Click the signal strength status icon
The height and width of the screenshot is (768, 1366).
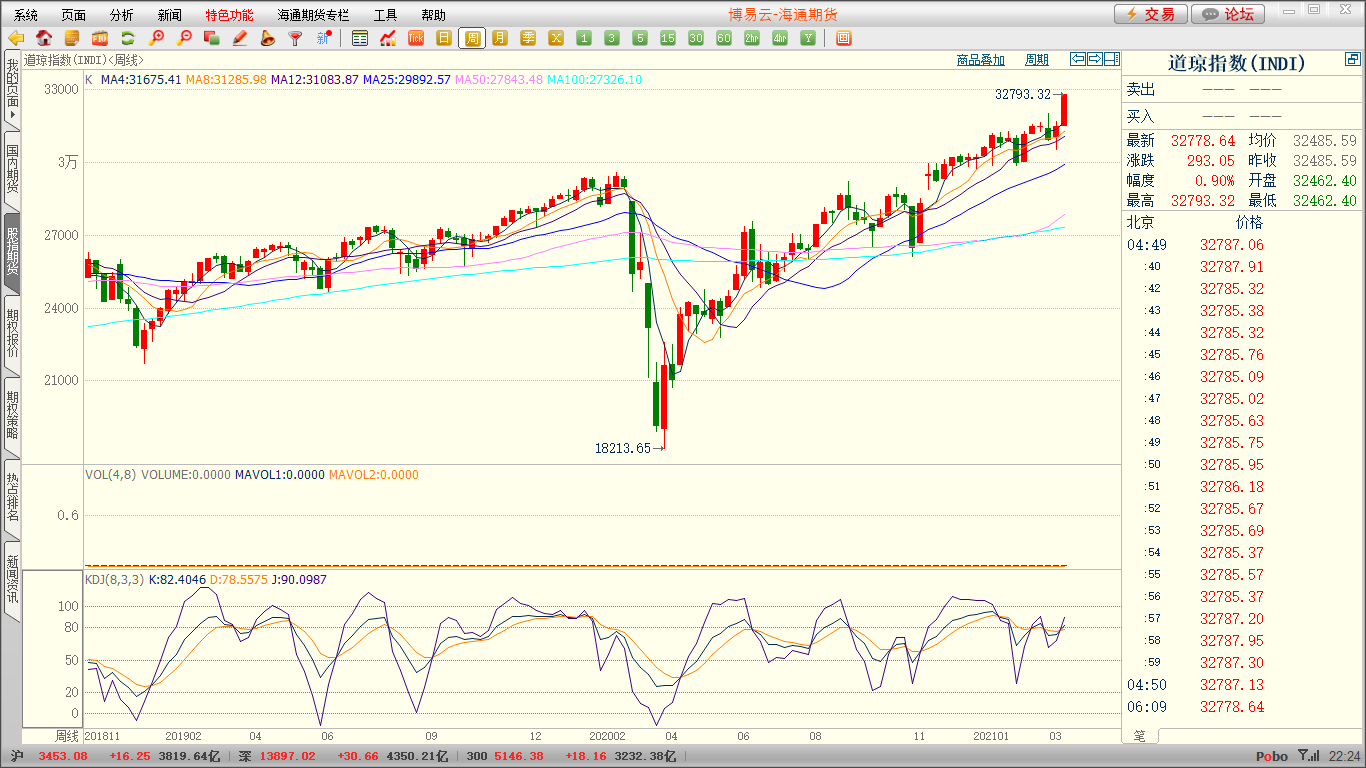point(1308,757)
